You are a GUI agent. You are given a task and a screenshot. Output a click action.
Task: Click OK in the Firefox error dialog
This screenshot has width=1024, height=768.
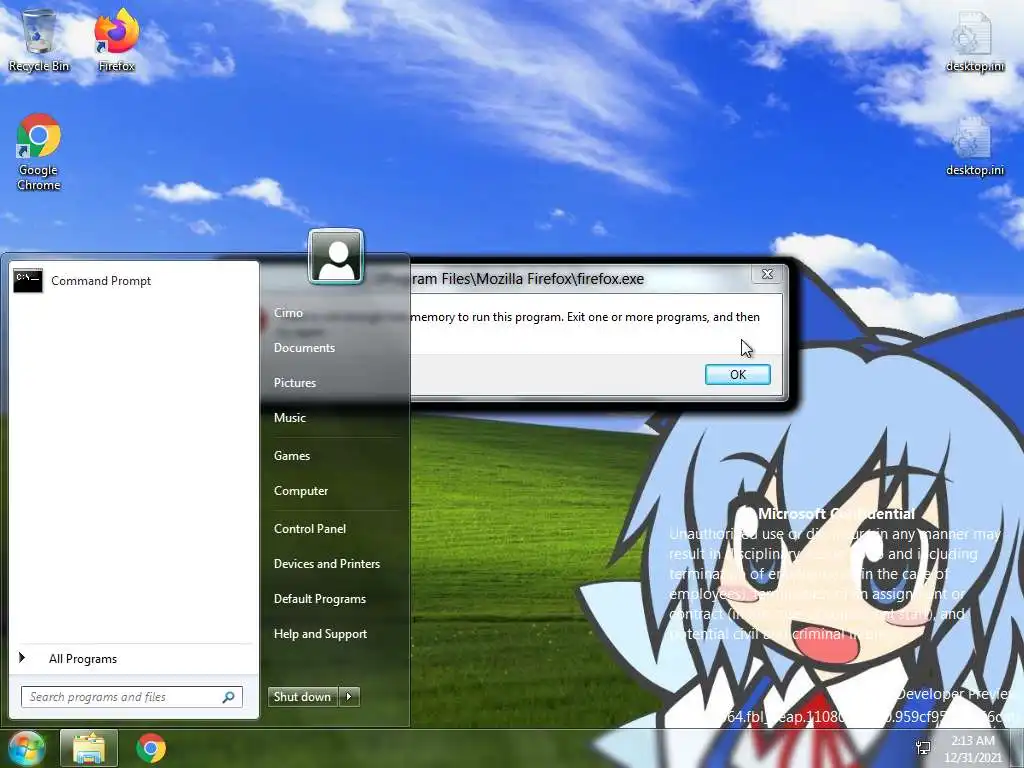click(x=737, y=374)
